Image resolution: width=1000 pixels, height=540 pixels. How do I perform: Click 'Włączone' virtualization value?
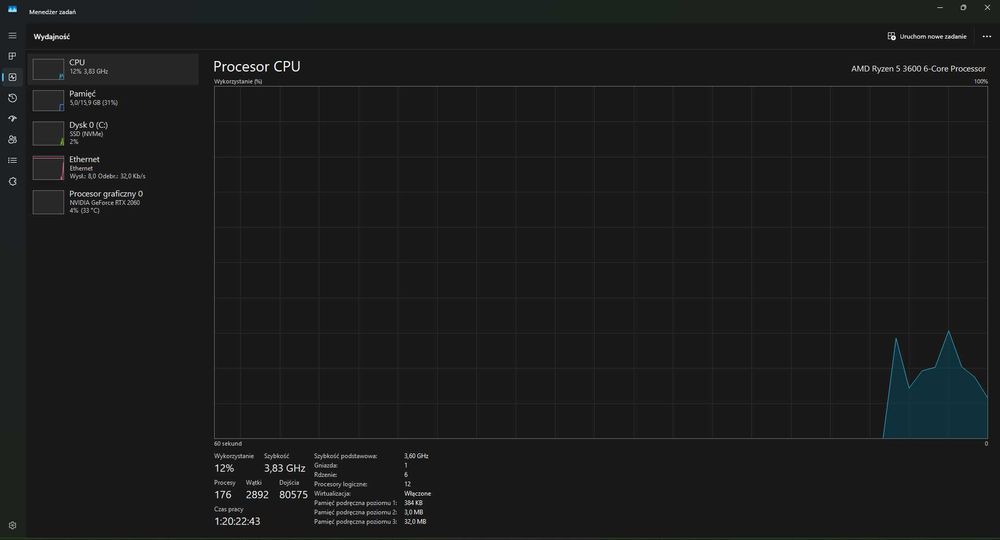(x=418, y=493)
